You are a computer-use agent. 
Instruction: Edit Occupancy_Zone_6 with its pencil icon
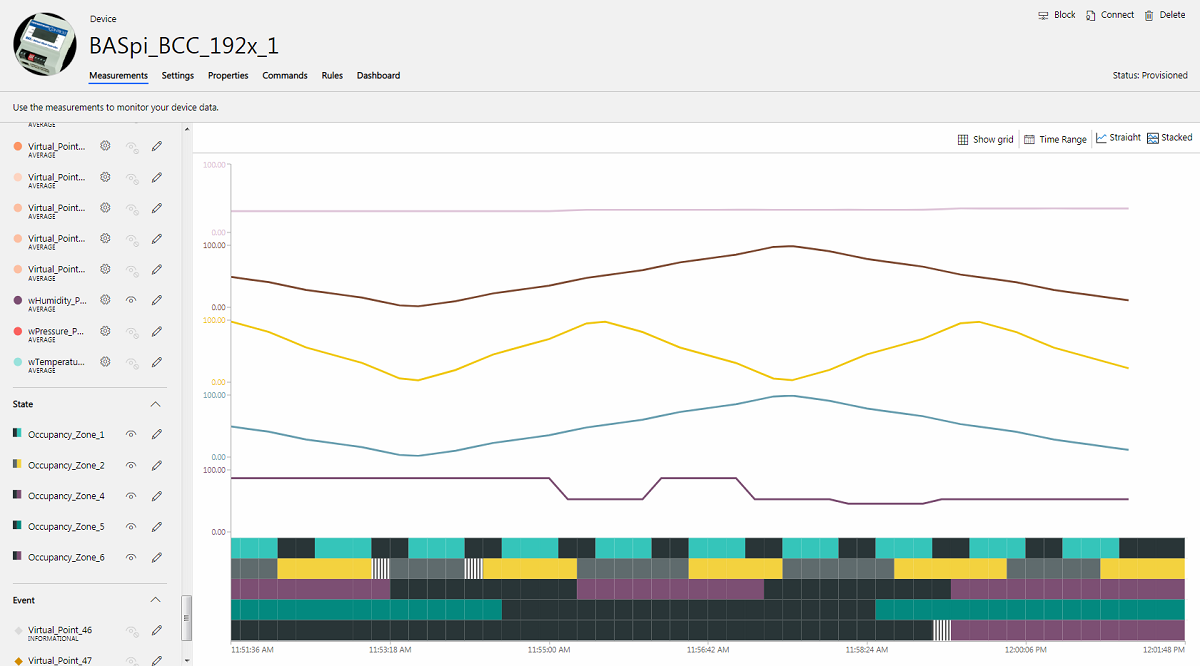pos(157,556)
